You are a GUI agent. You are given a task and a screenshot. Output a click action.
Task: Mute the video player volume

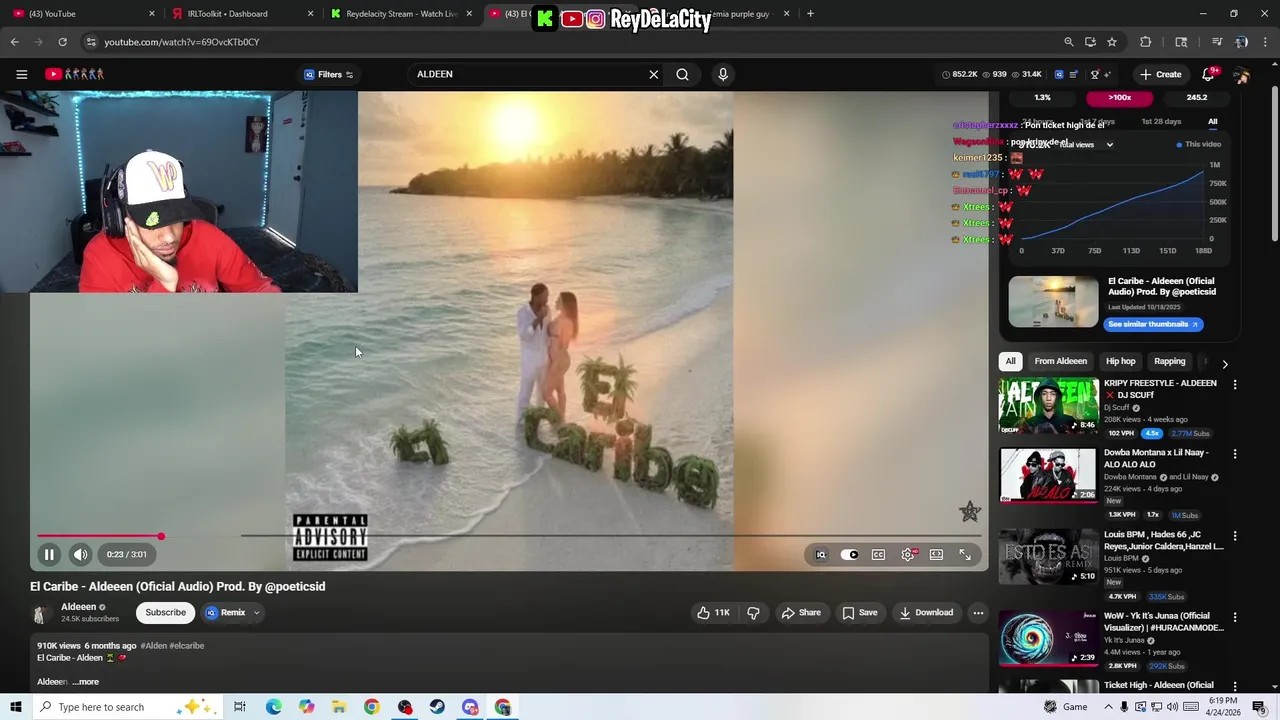coord(81,554)
